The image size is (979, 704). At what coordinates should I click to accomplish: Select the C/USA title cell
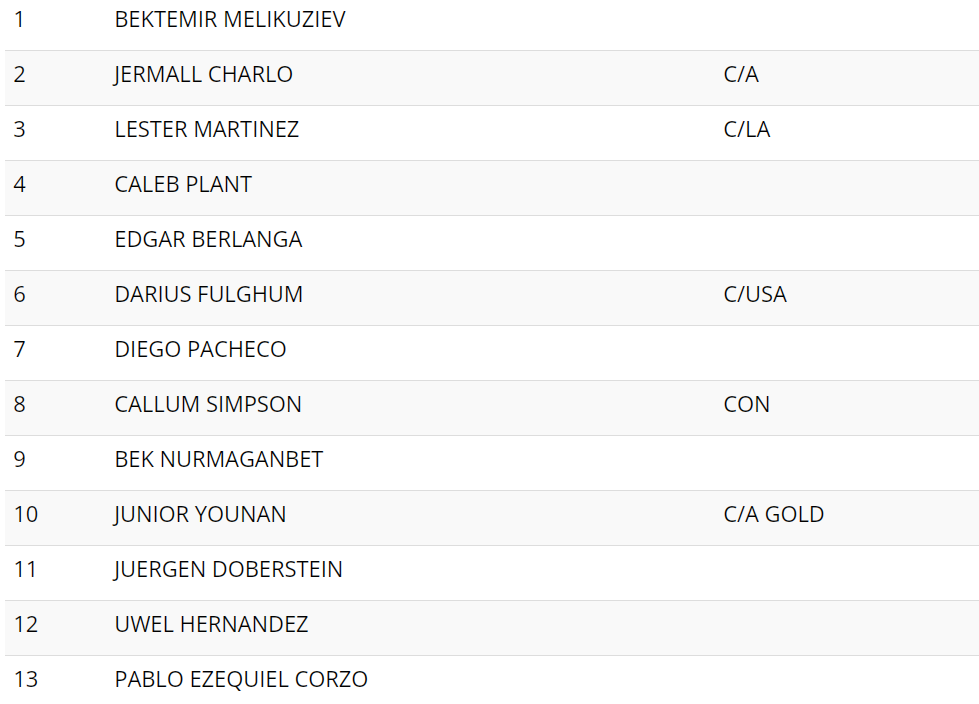coord(755,294)
